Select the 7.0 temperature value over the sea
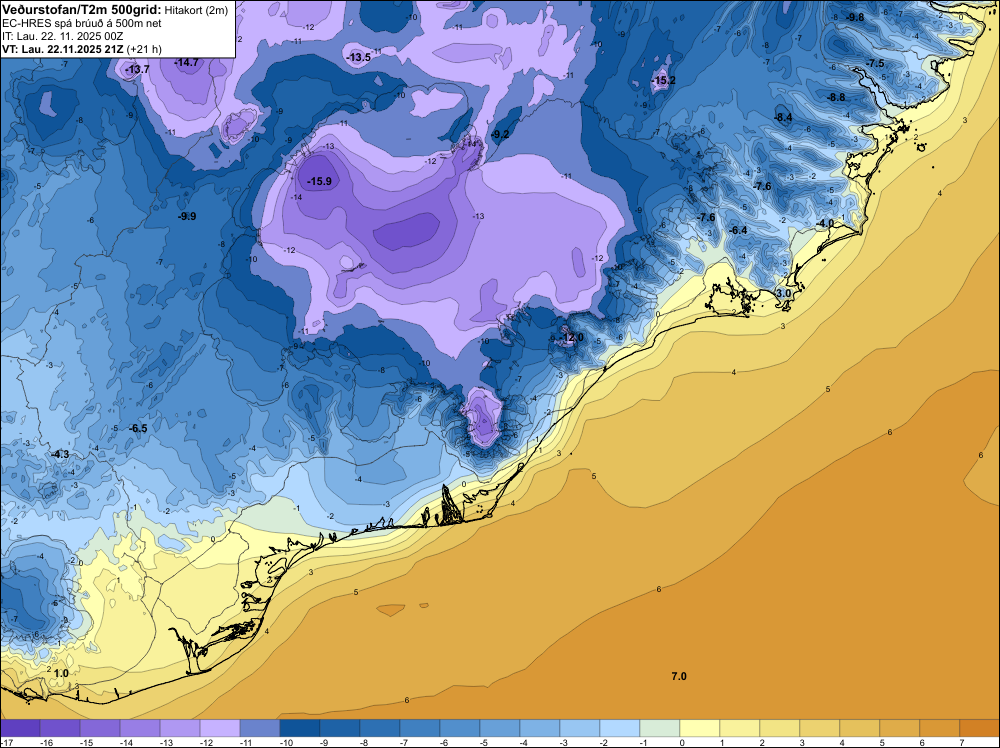This screenshot has height=748, width=1000. pyautogui.click(x=679, y=676)
